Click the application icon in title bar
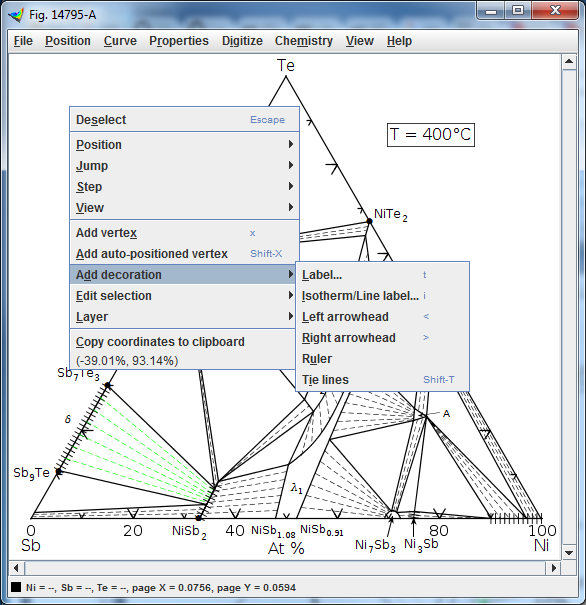The width and height of the screenshot is (586, 605). (16, 15)
